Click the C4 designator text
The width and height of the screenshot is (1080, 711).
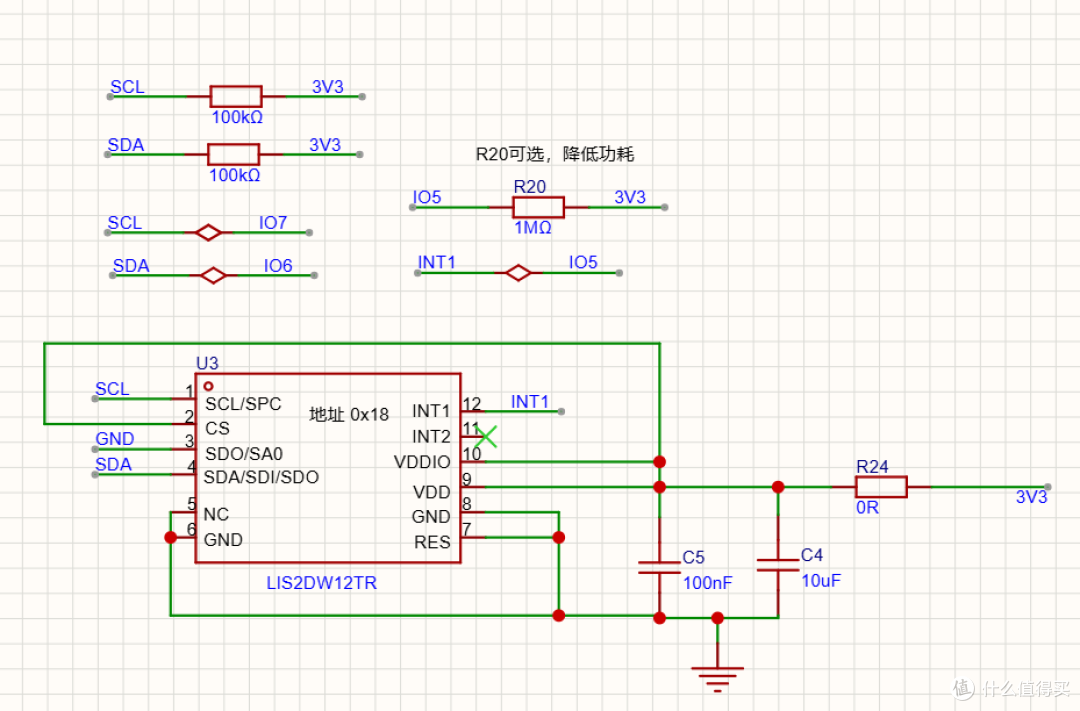click(812, 555)
